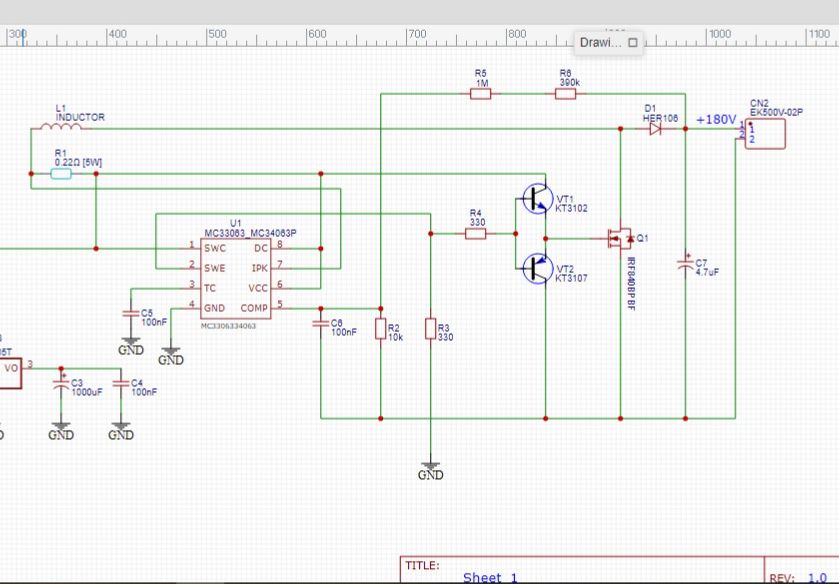
Task: Select the L1 inductor coil symbol
Action: coord(51,127)
